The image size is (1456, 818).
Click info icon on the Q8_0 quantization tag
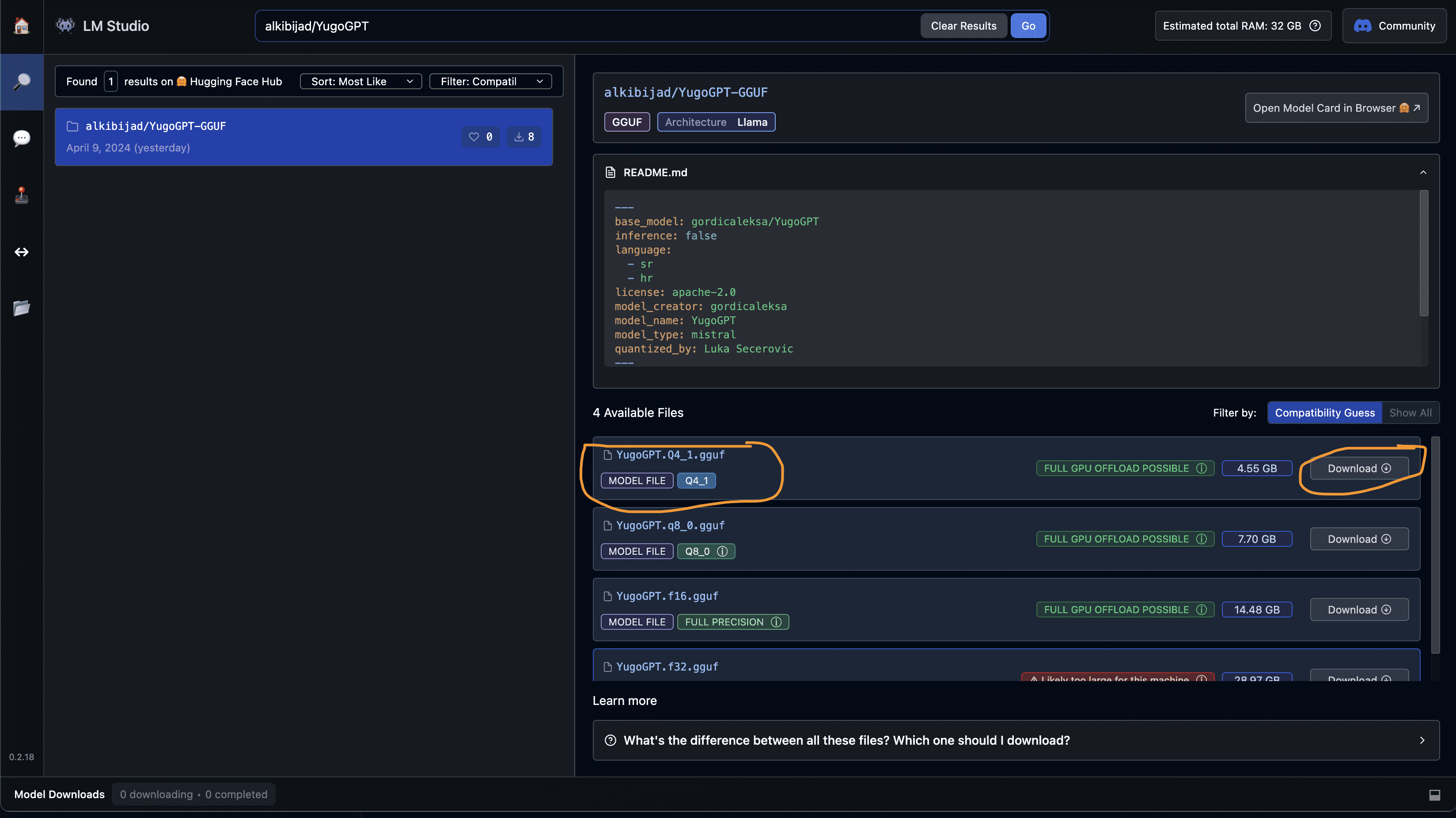[x=722, y=552]
